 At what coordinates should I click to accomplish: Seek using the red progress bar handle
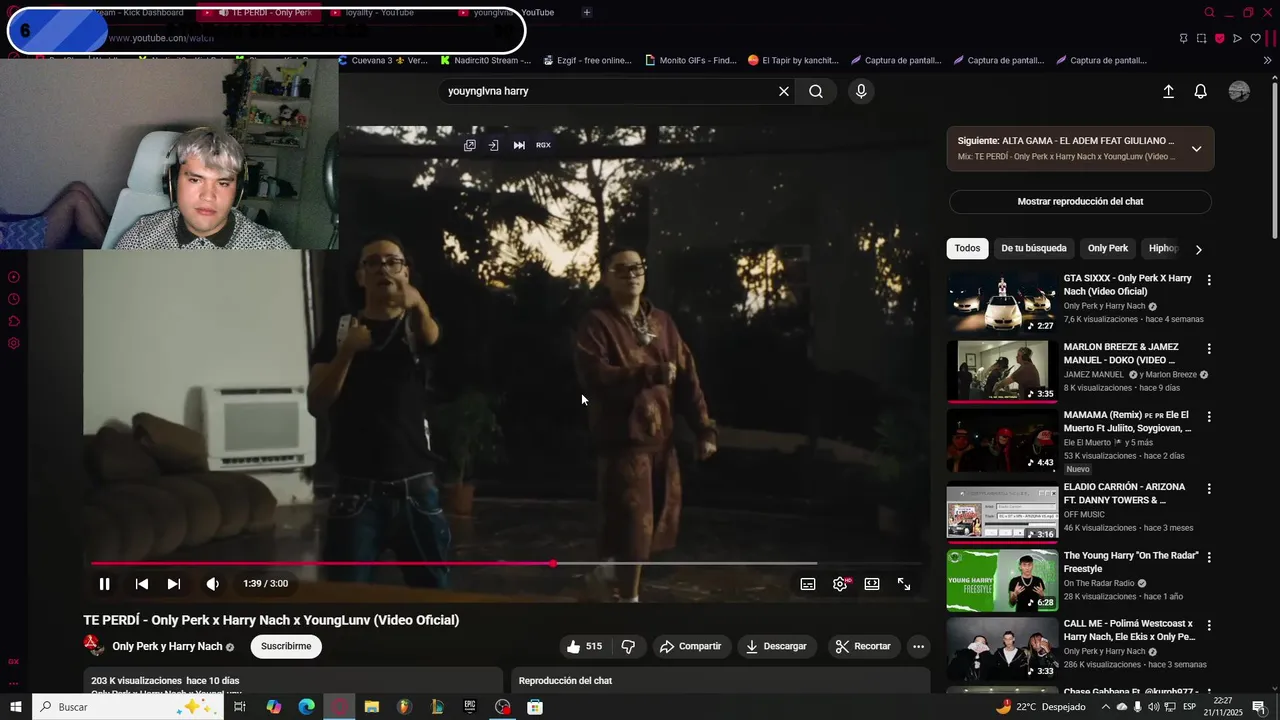pos(553,563)
